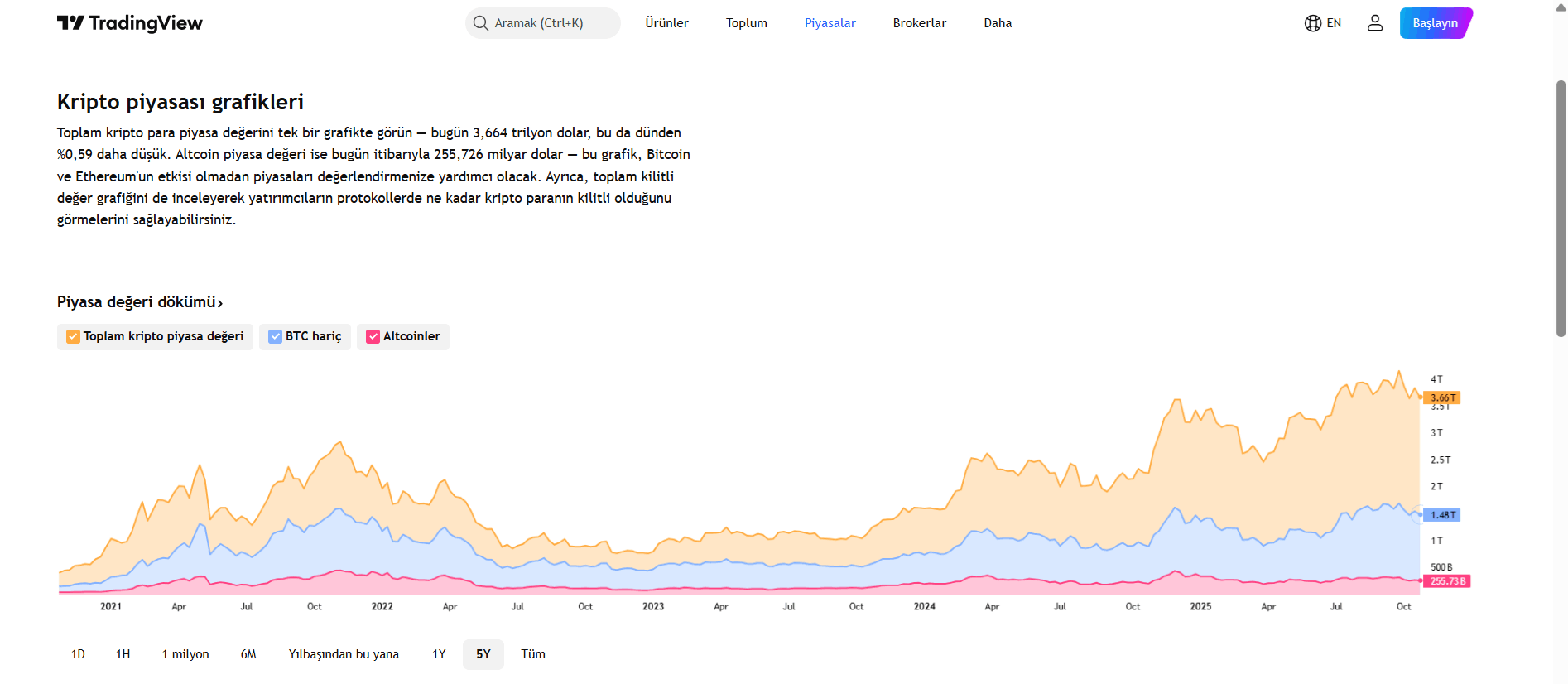Expand the Piyasa değeri dökümü chevron
Screen dimensions: 1568x684
pos(220,303)
